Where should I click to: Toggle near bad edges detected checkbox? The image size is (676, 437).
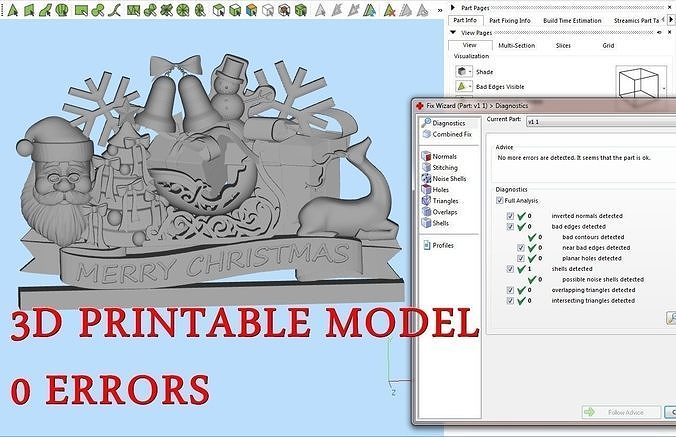(x=521, y=248)
